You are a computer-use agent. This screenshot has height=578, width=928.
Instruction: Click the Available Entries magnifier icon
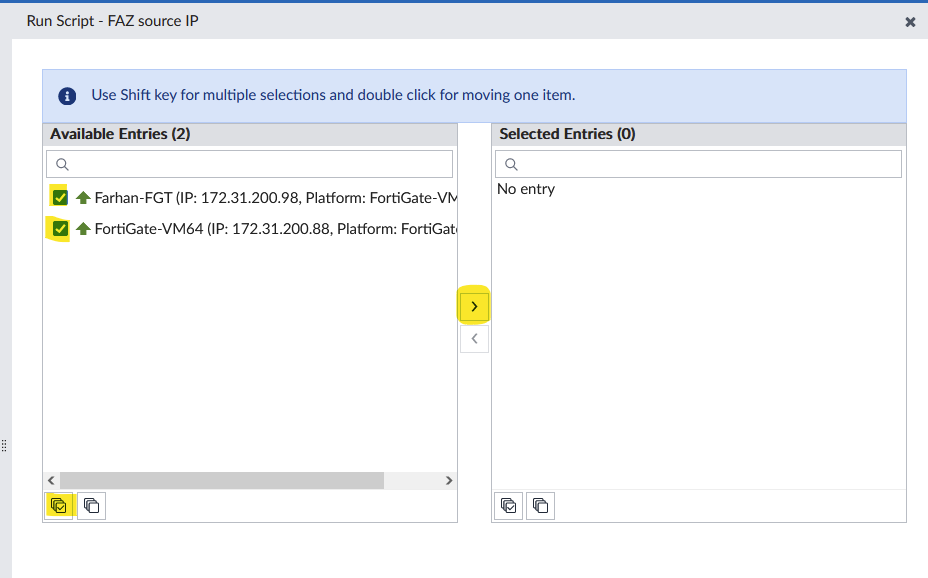point(62,164)
